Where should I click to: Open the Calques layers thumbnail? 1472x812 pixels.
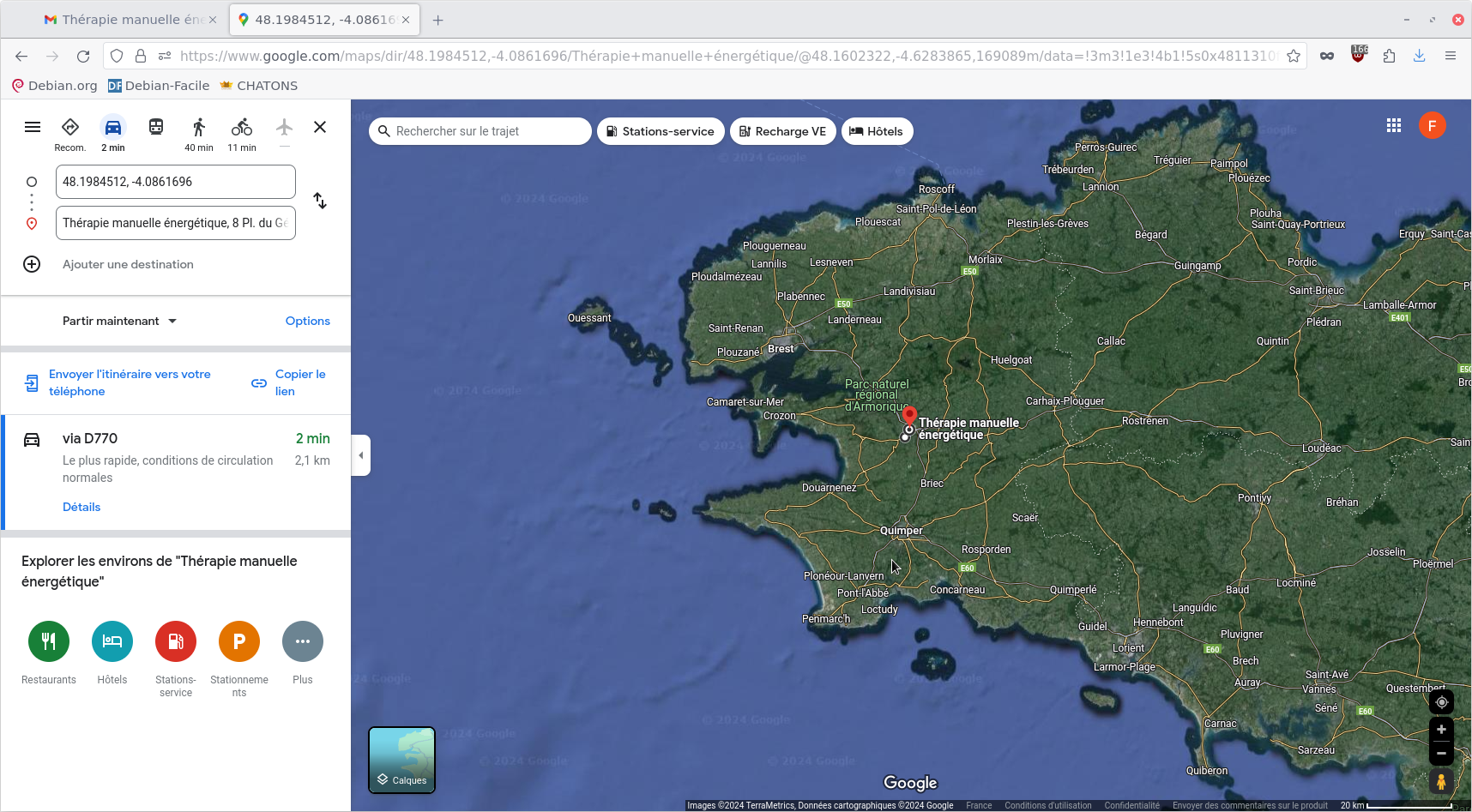(402, 760)
